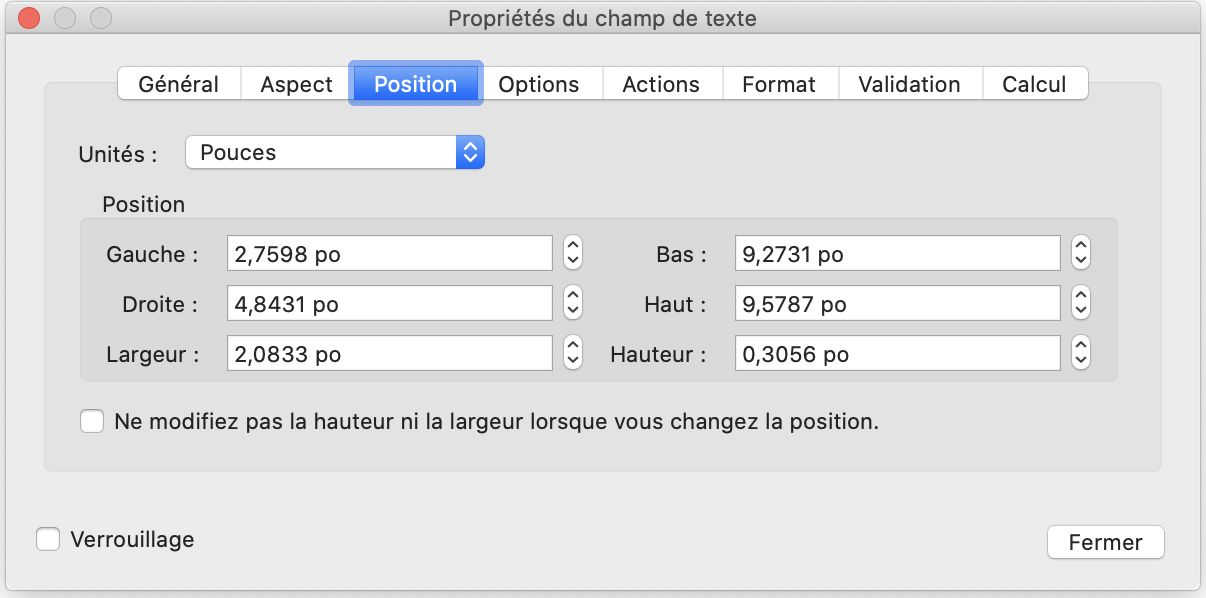
Task: Switch to the Calcul tab
Action: click(x=1036, y=84)
